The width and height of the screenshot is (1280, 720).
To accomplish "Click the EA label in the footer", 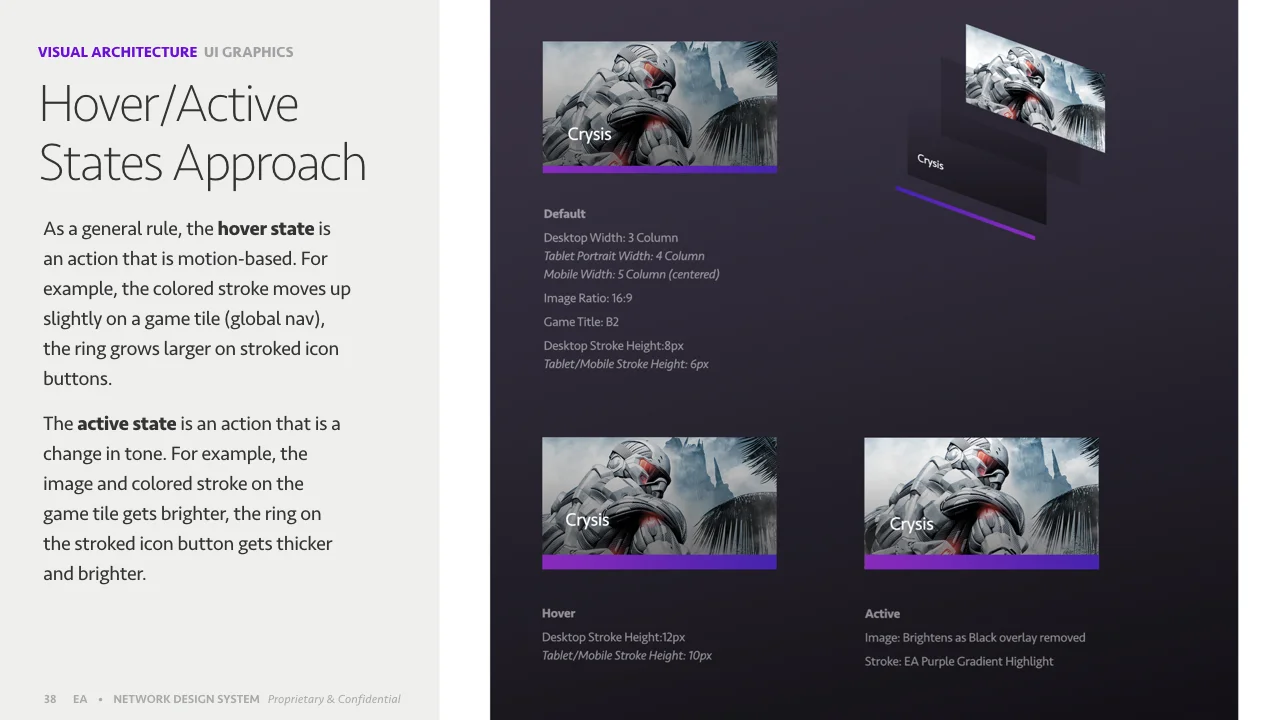I will (x=80, y=699).
